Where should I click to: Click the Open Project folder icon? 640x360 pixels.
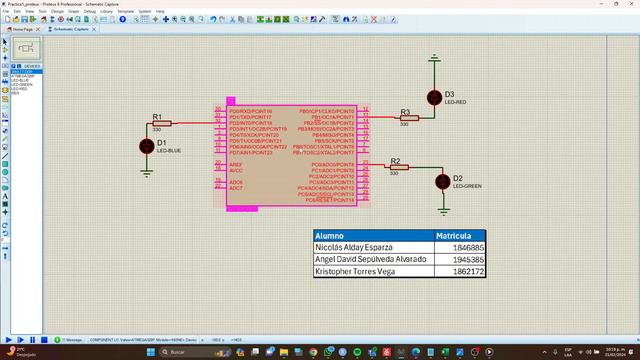click(x=16, y=19)
